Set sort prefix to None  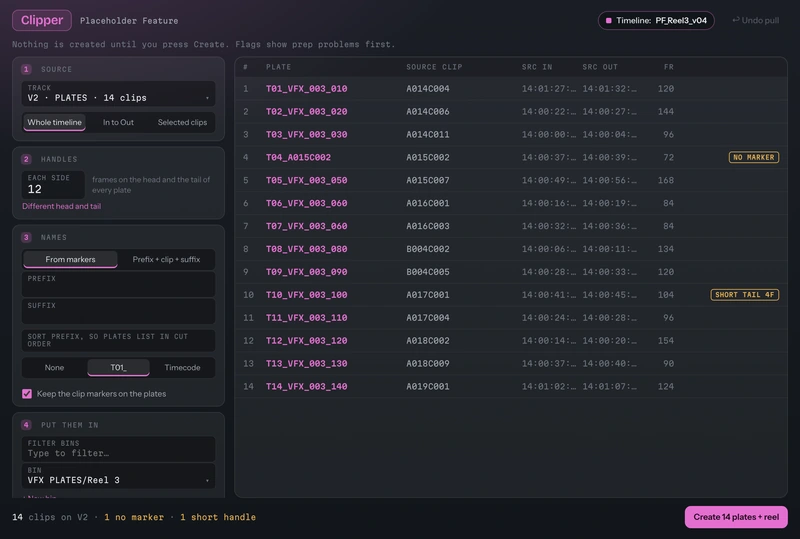click(55, 368)
